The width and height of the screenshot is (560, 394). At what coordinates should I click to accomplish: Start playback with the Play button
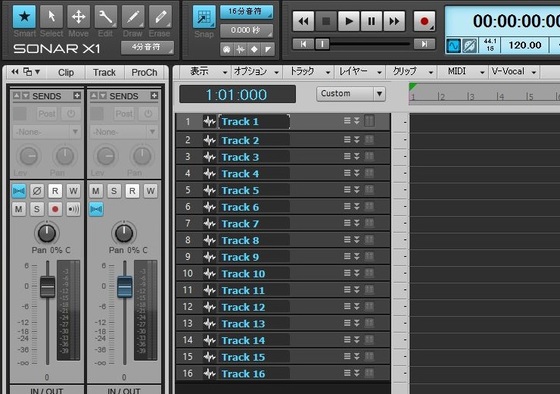pos(349,21)
